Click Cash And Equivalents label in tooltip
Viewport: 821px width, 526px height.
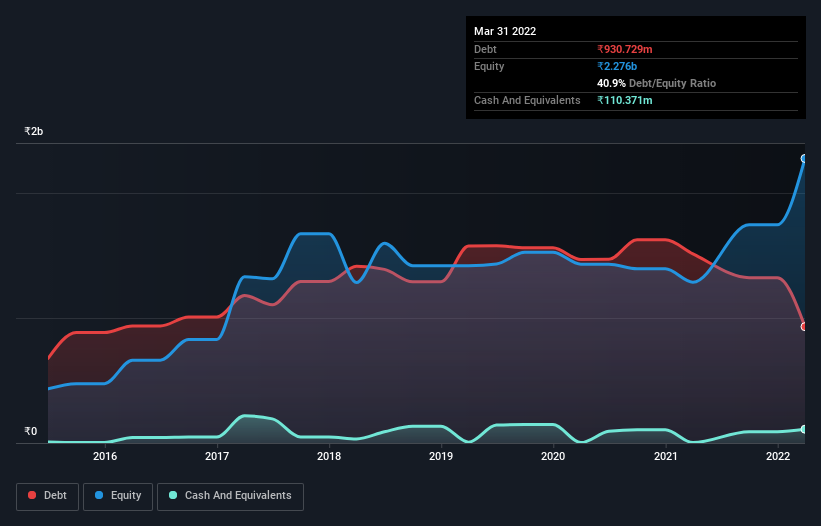pyautogui.click(x=527, y=100)
